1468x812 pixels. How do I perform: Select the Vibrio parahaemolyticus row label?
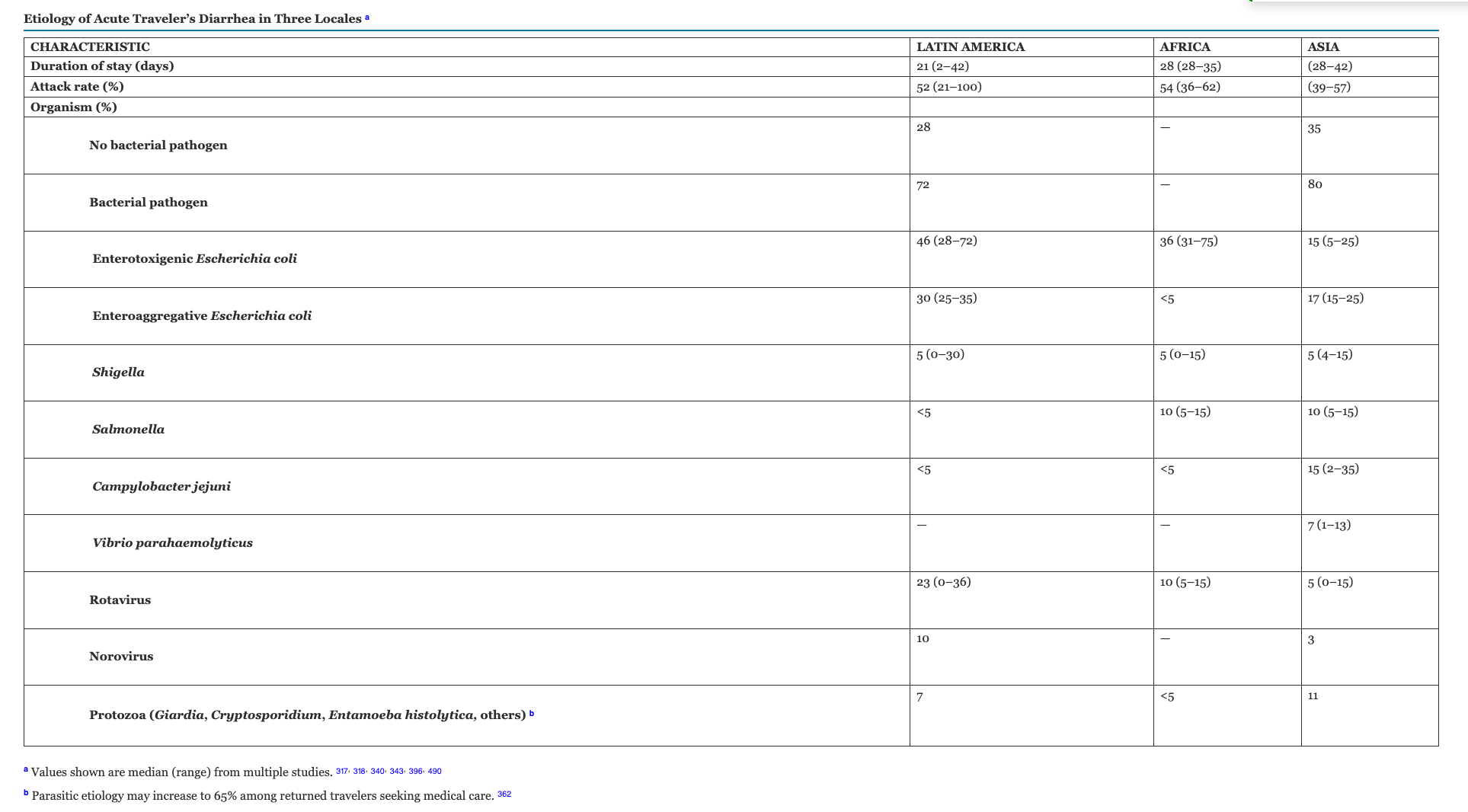pyautogui.click(x=172, y=543)
